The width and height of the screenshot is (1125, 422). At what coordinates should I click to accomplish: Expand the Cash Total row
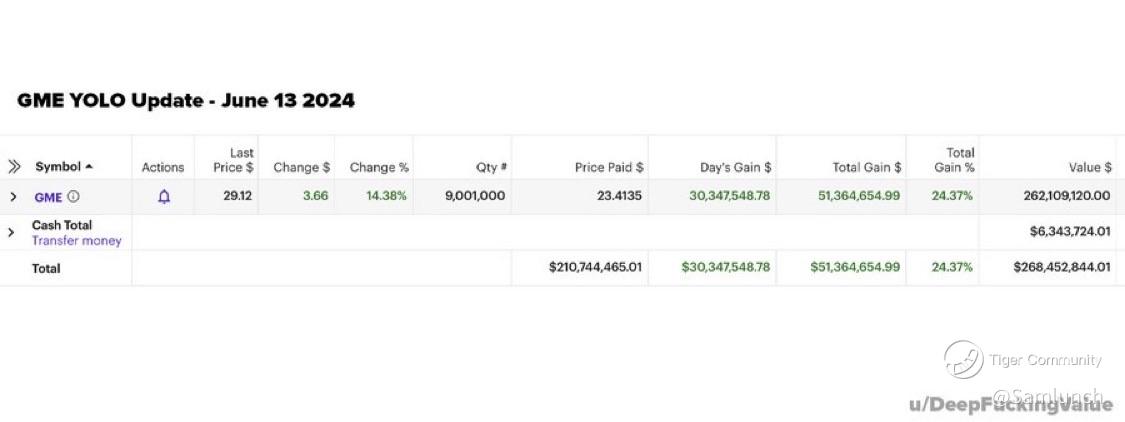pos(11,232)
